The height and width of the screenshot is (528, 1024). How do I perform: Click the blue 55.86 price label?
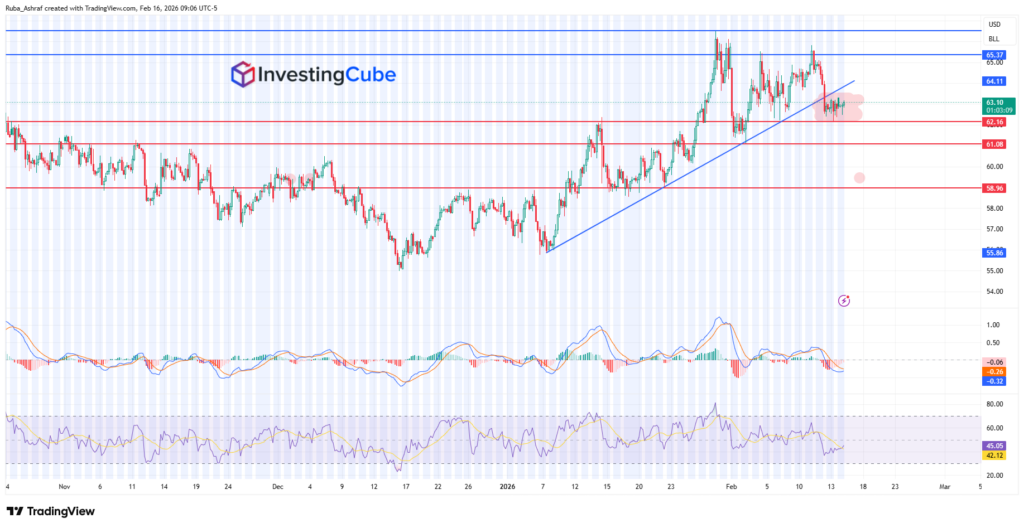(x=994, y=253)
